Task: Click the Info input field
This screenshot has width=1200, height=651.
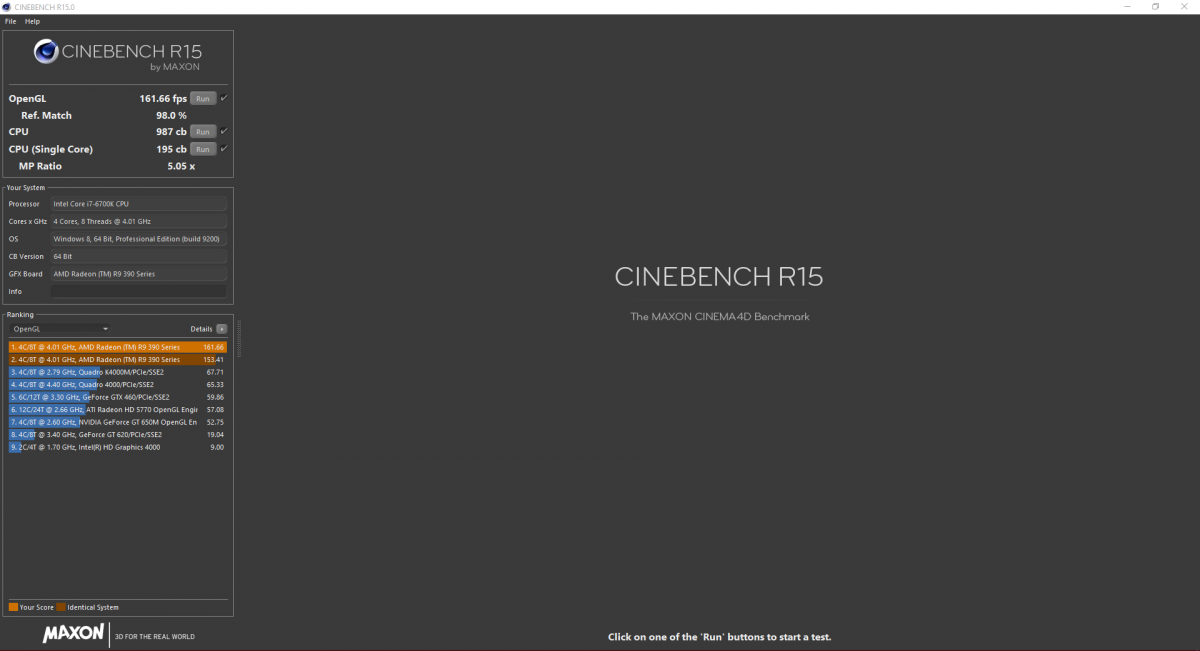Action: click(139, 291)
